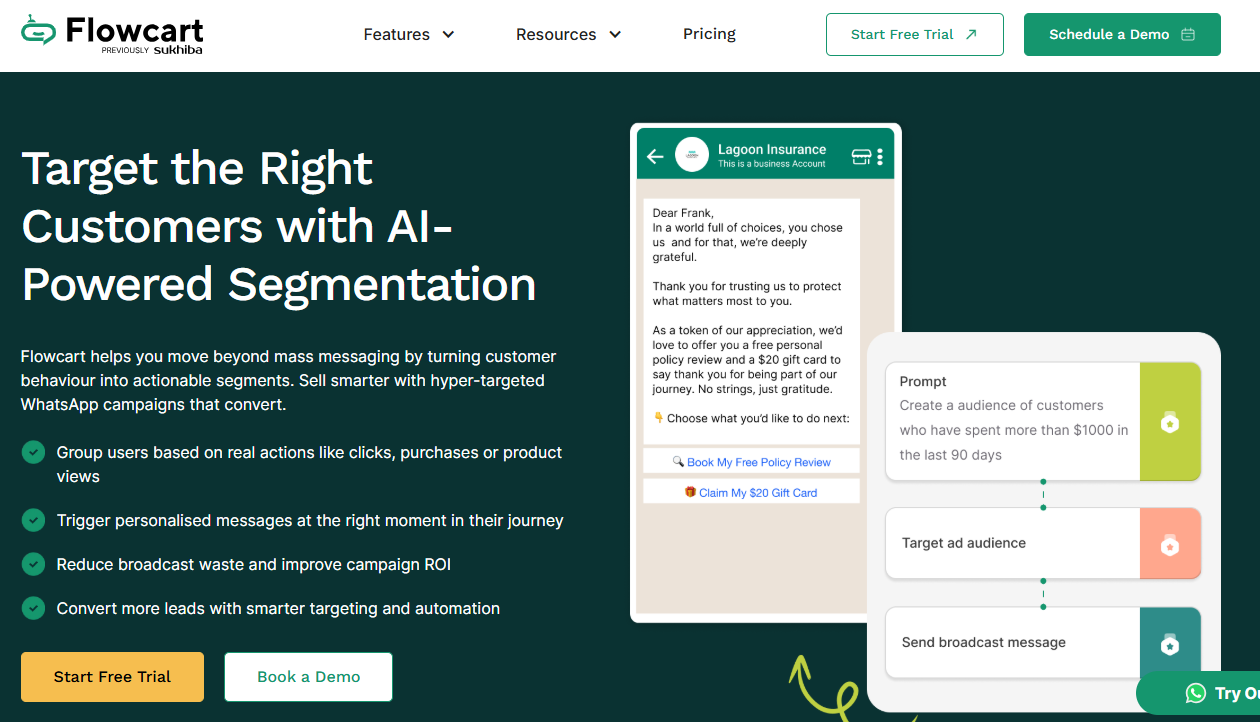Viewport: 1260px width, 722px height.
Task: Click the Schedule a Demo button
Action: pos(1122,34)
